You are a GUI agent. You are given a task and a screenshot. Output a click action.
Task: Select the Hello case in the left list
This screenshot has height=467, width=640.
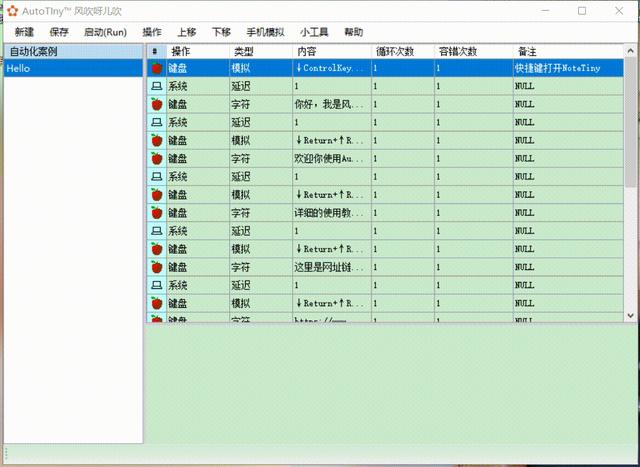pyautogui.click(x=73, y=68)
